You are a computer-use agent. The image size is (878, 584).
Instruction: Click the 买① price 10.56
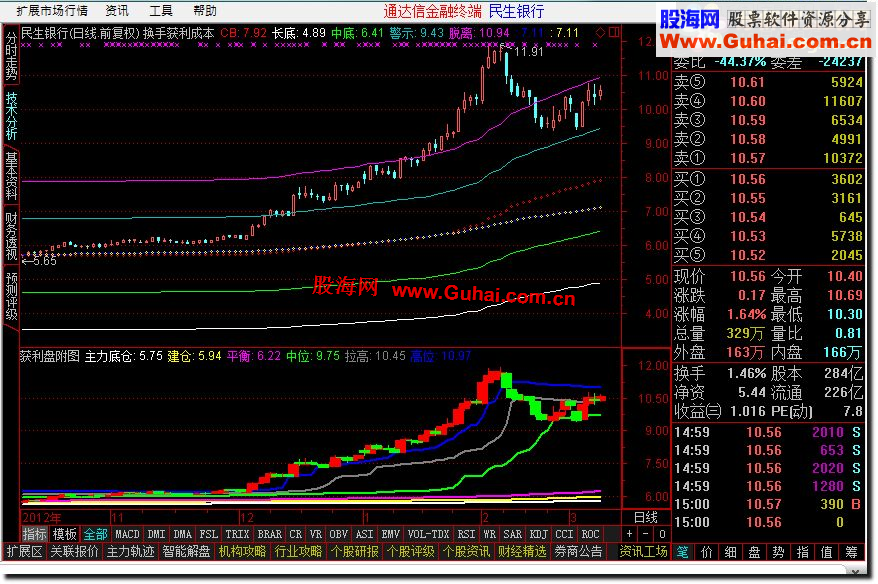(747, 179)
